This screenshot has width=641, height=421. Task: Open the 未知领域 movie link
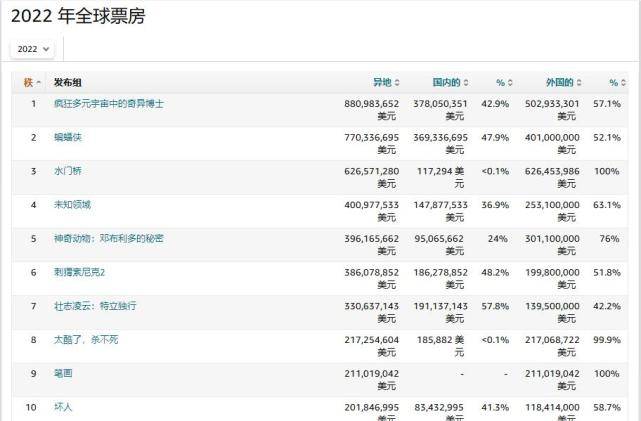(72, 205)
